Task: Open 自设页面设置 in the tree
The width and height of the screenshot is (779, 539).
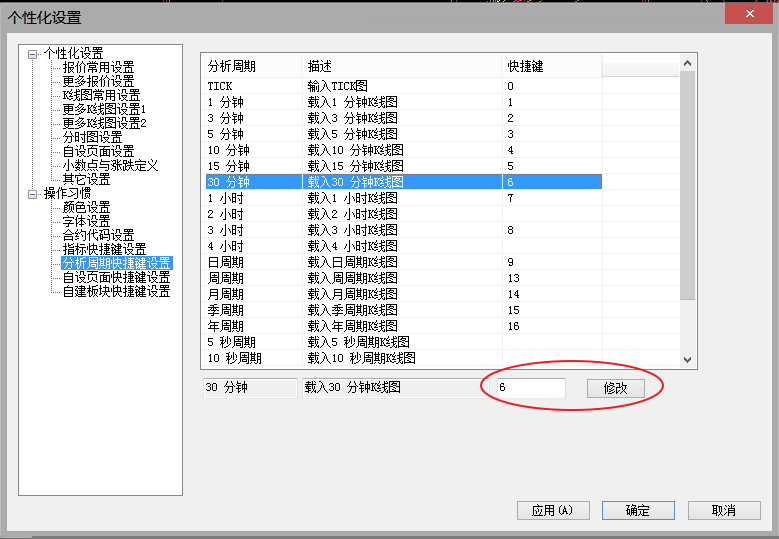Action: [x=98, y=151]
